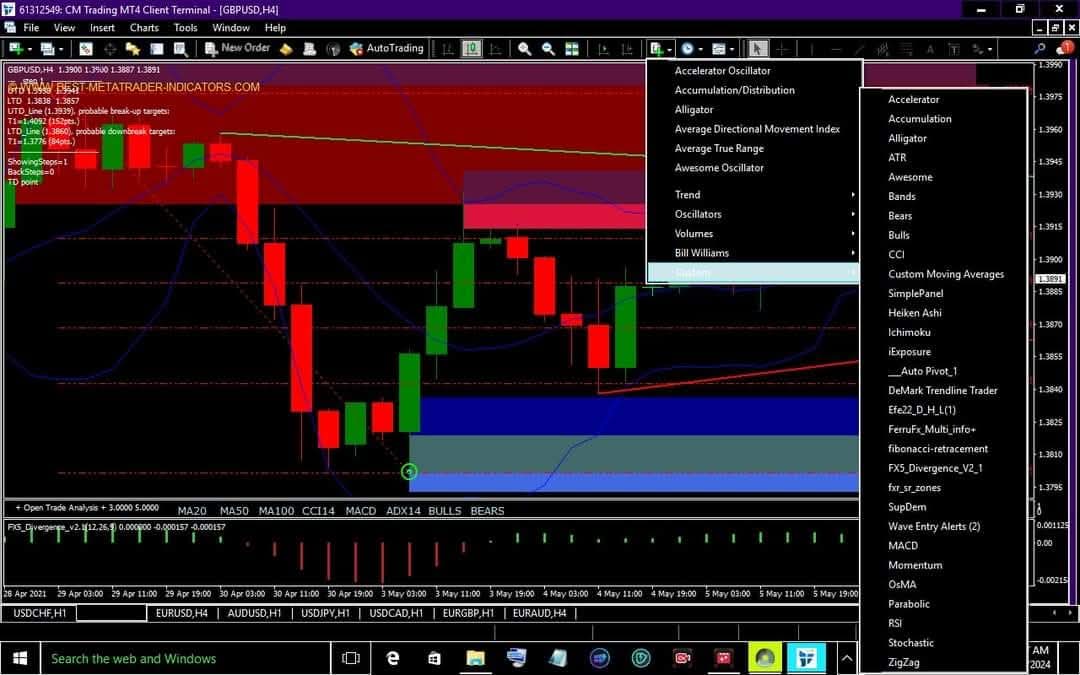Click the ADX14 panel button
1080x675 pixels.
(x=403, y=511)
